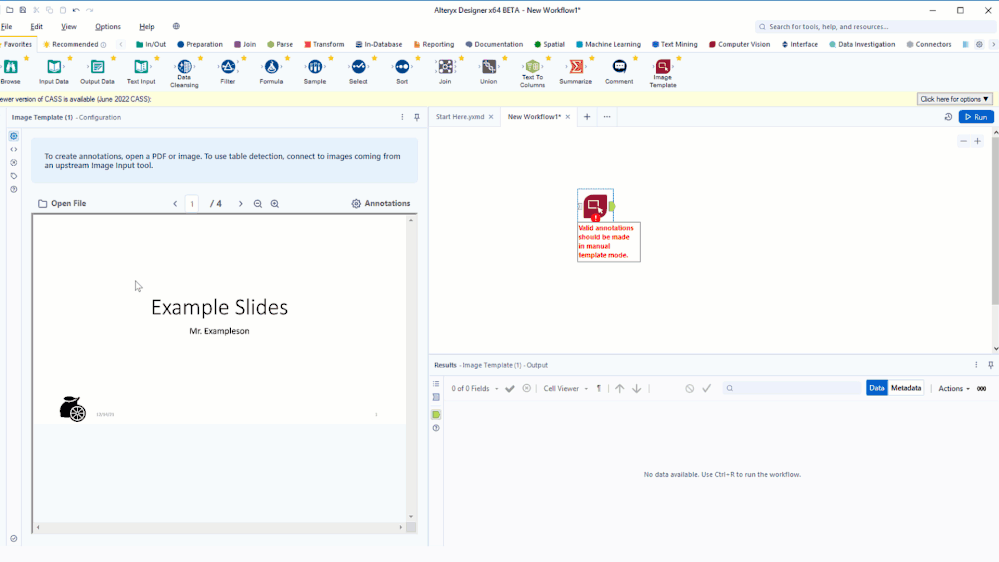Select the Summarize tool

click(576, 71)
